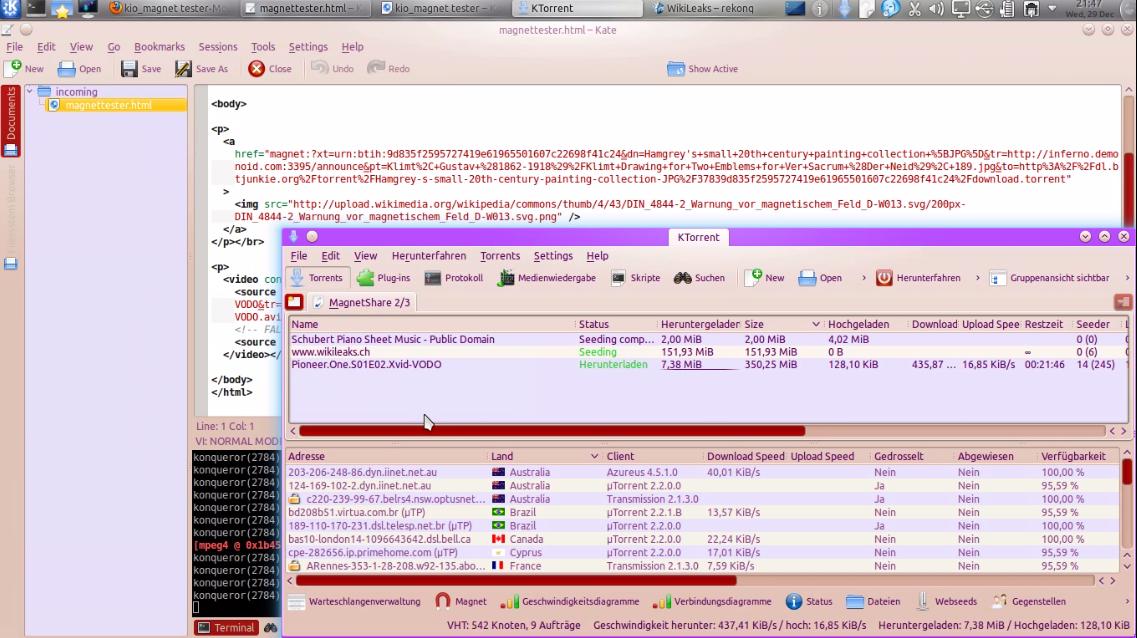The height and width of the screenshot is (638, 1137).
Task: Toggle Gruppenansicht sichtbar in KTorrent toolbar
Action: coord(1049,278)
